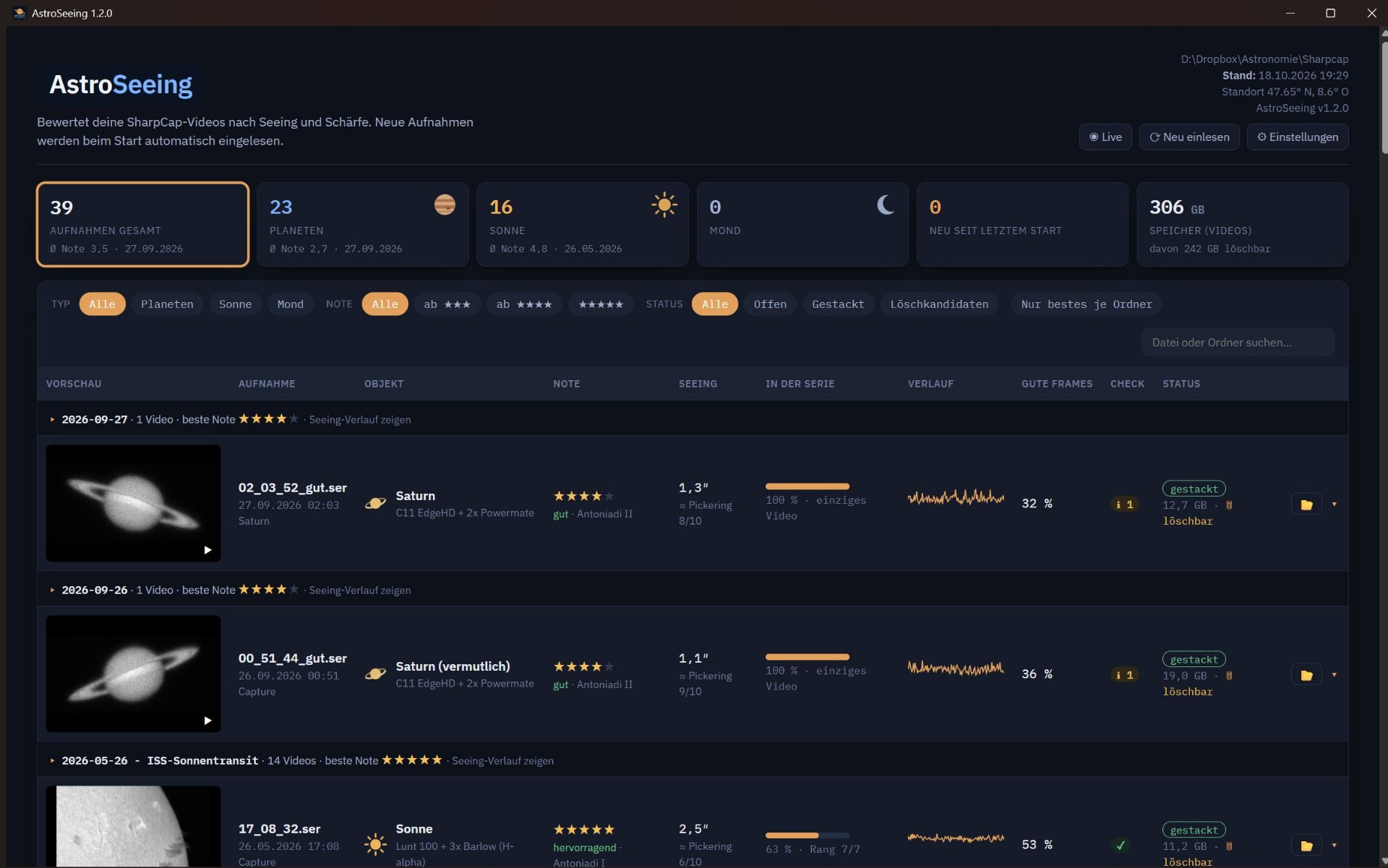
Task: Click planet icon on Planeten card
Action: [x=445, y=205]
